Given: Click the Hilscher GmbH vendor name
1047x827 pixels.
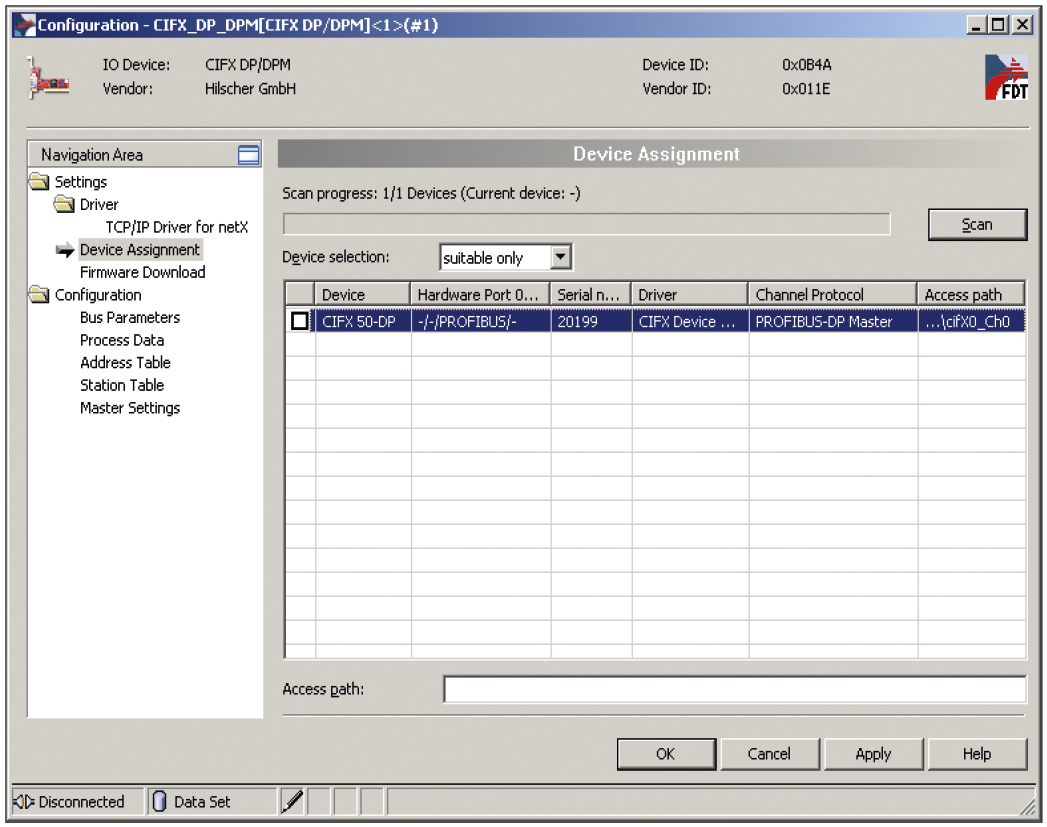Looking at the screenshot, I should [250, 89].
